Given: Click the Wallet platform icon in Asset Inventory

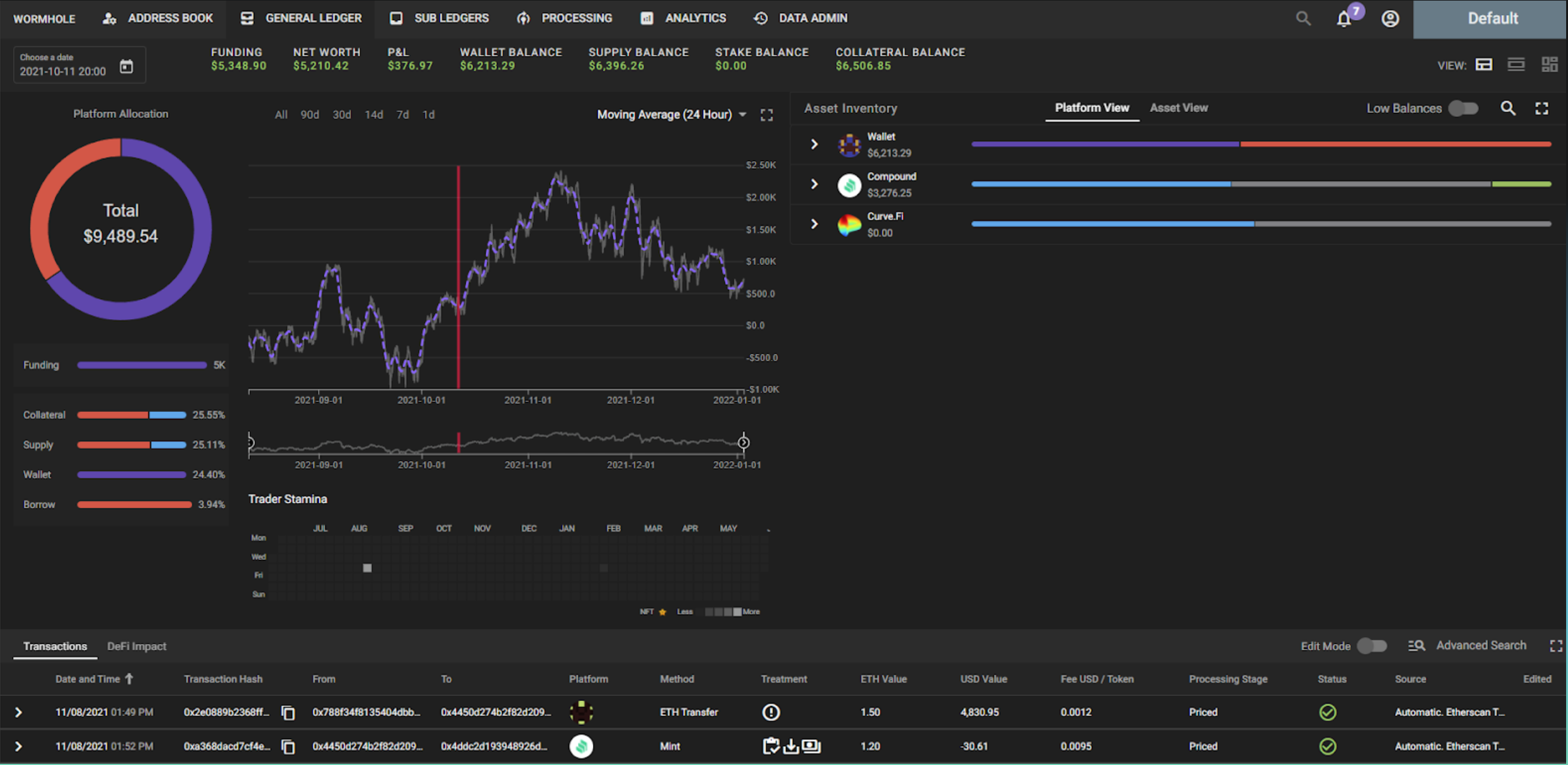Looking at the screenshot, I should [x=849, y=145].
